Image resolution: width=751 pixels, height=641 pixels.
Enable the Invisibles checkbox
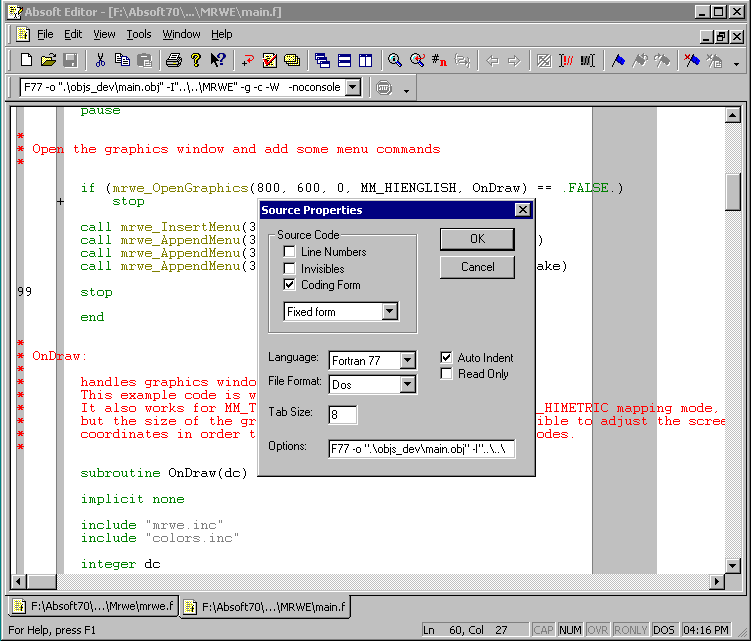289,268
